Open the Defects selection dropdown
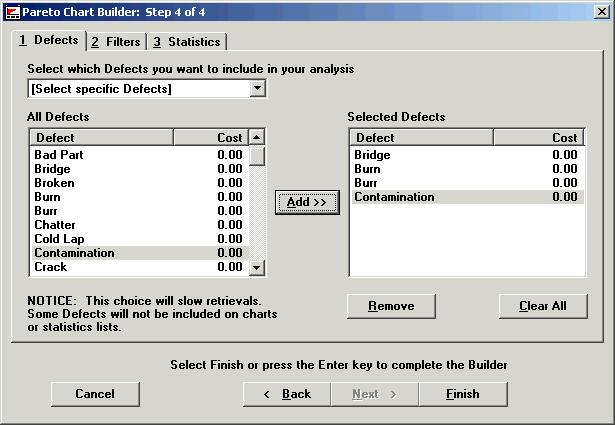 click(x=257, y=89)
